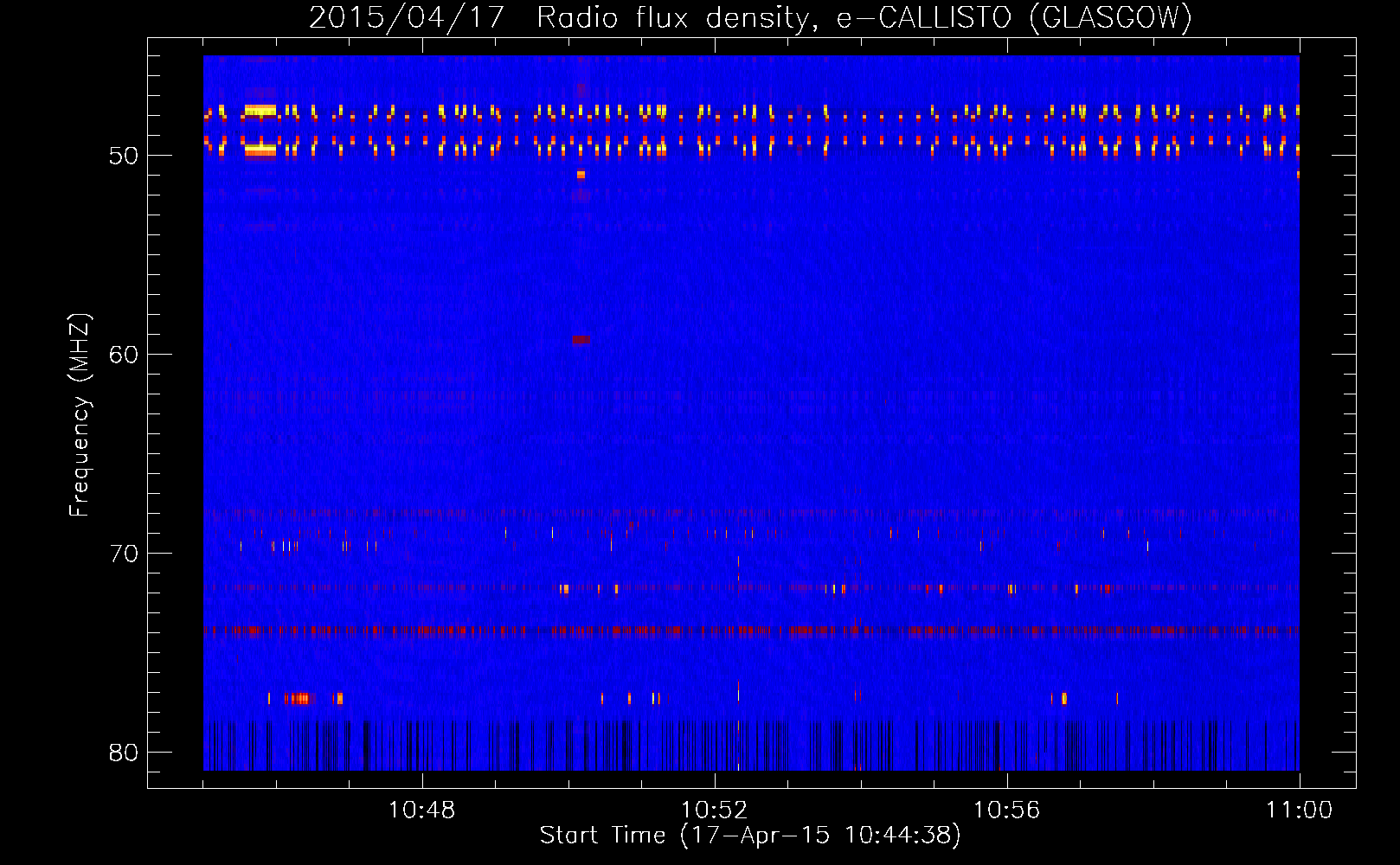Click the '50' frequency tick label
The width and height of the screenshot is (1400, 865).
pyautogui.click(x=124, y=156)
